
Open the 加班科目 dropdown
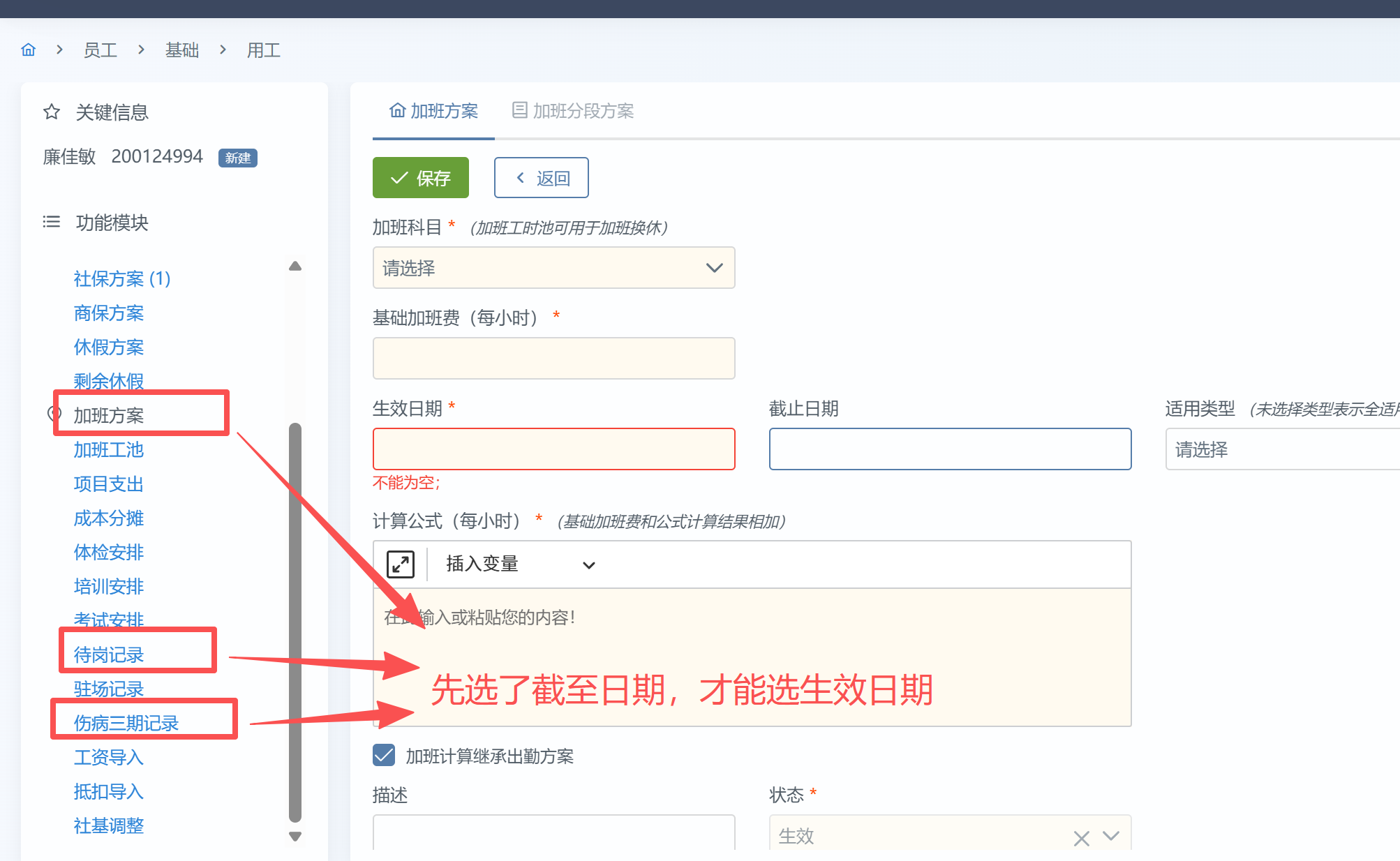553,268
